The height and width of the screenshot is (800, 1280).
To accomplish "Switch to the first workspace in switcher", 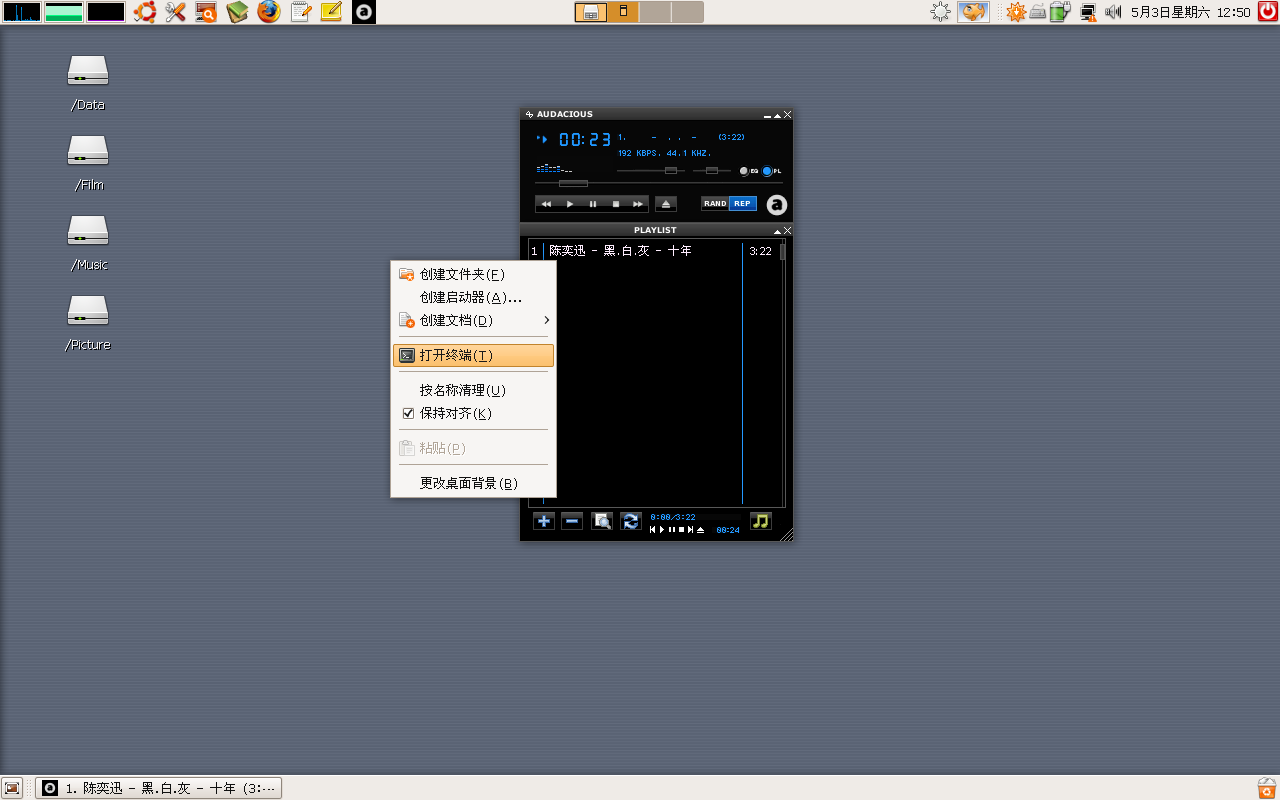I will tap(591, 12).
